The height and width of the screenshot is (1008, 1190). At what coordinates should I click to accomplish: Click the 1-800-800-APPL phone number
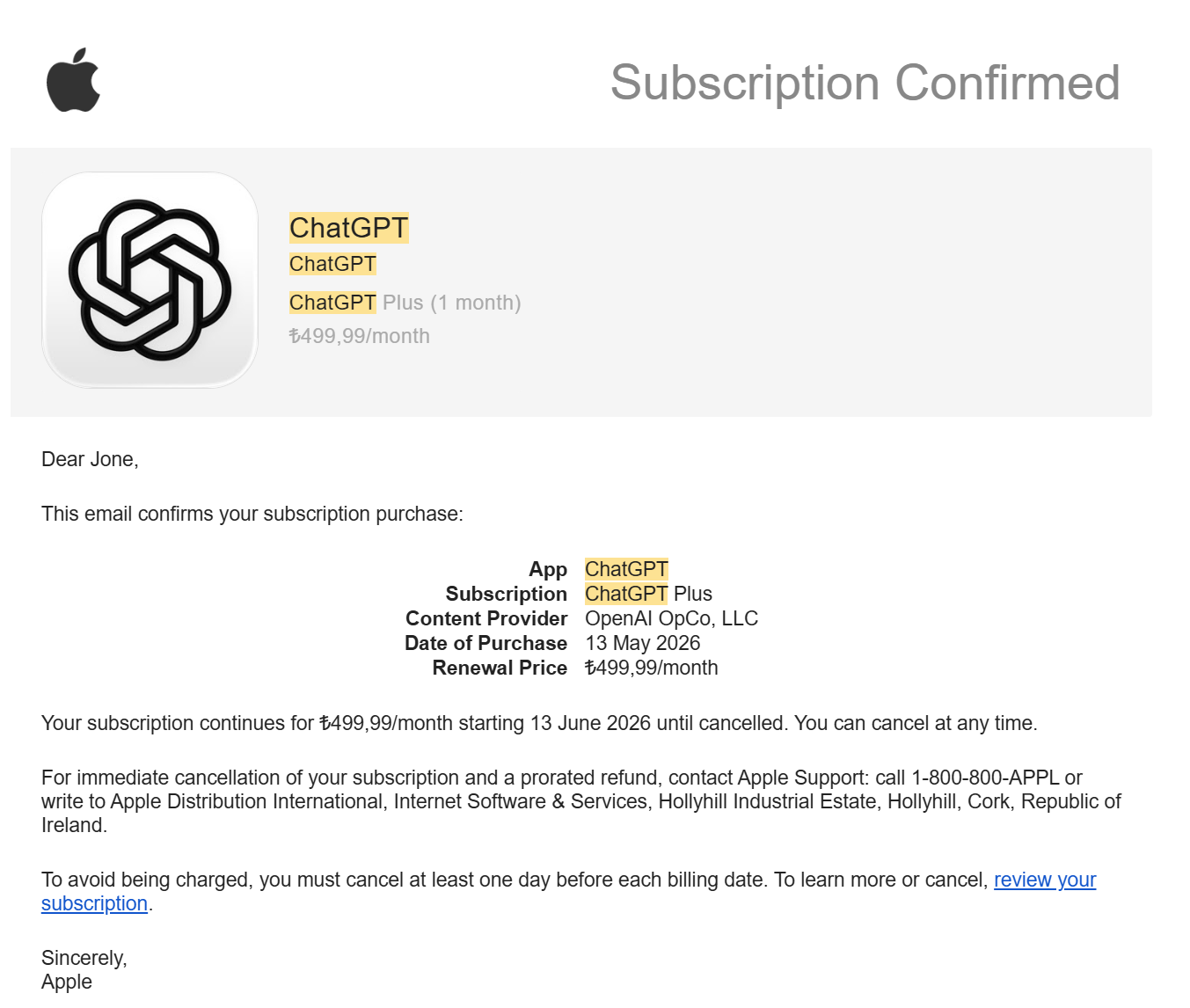[x=985, y=778]
